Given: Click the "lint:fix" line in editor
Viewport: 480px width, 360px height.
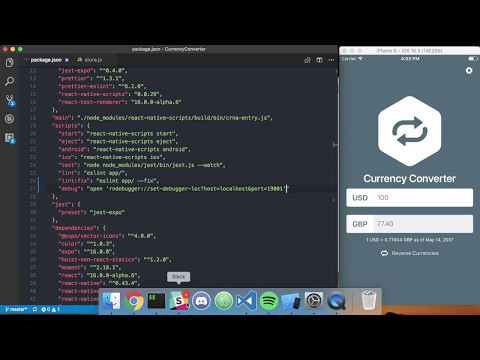Looking at the screenshot, I should pyautogui.click(x=109, y=181).
